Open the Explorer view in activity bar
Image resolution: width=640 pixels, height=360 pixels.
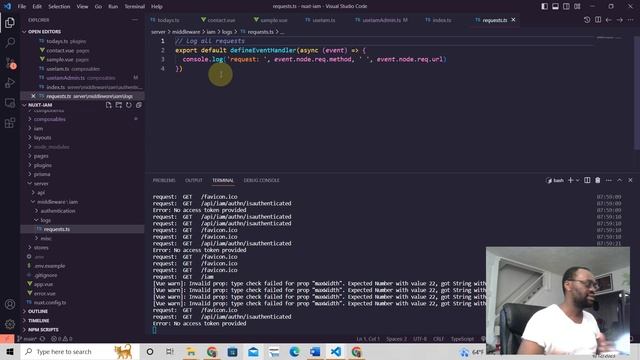[10, 22]
